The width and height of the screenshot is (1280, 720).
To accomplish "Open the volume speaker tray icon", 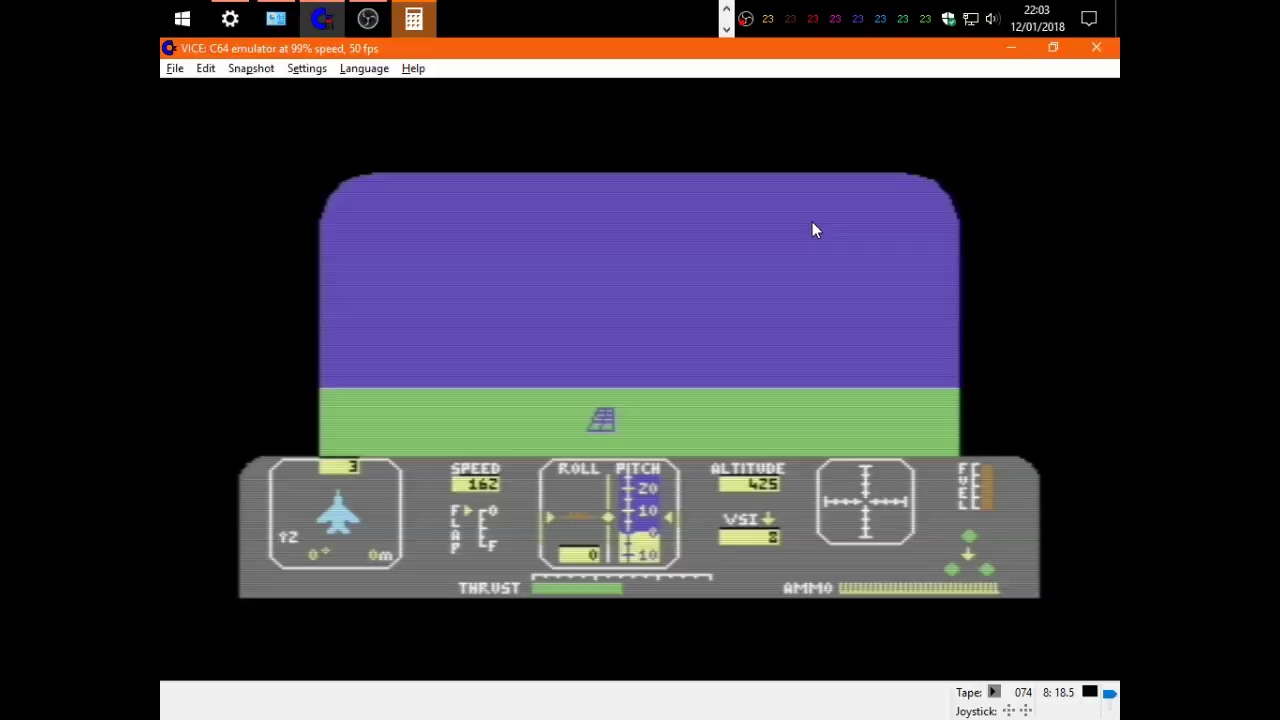I will (992, 19).
